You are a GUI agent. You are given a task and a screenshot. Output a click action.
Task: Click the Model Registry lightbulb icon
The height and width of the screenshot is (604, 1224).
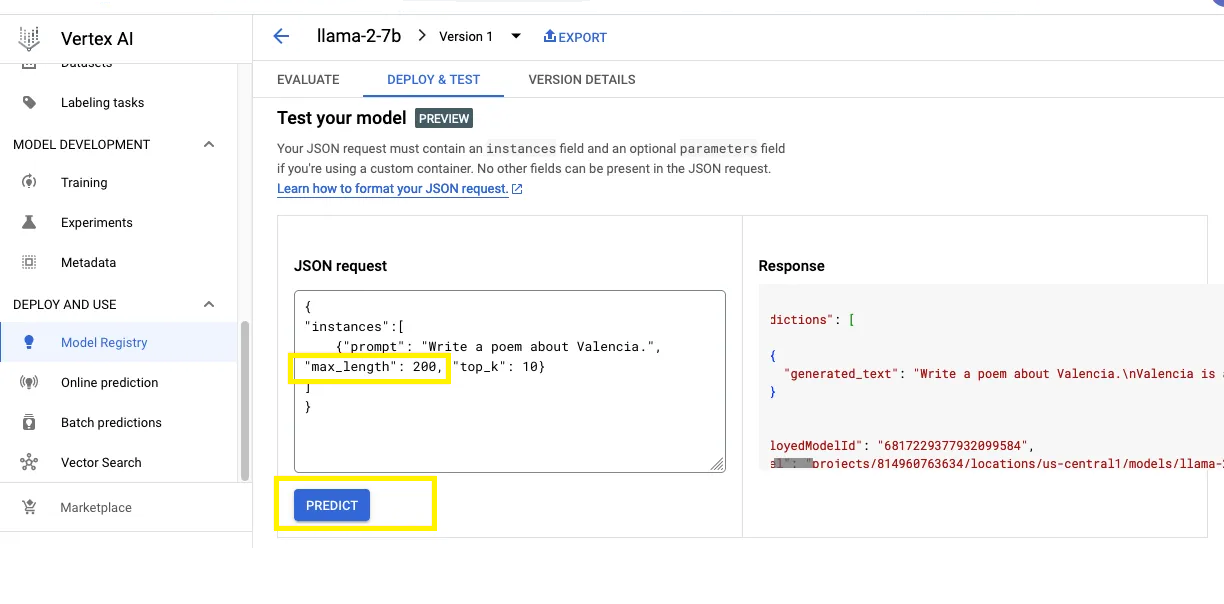(29, 342)
